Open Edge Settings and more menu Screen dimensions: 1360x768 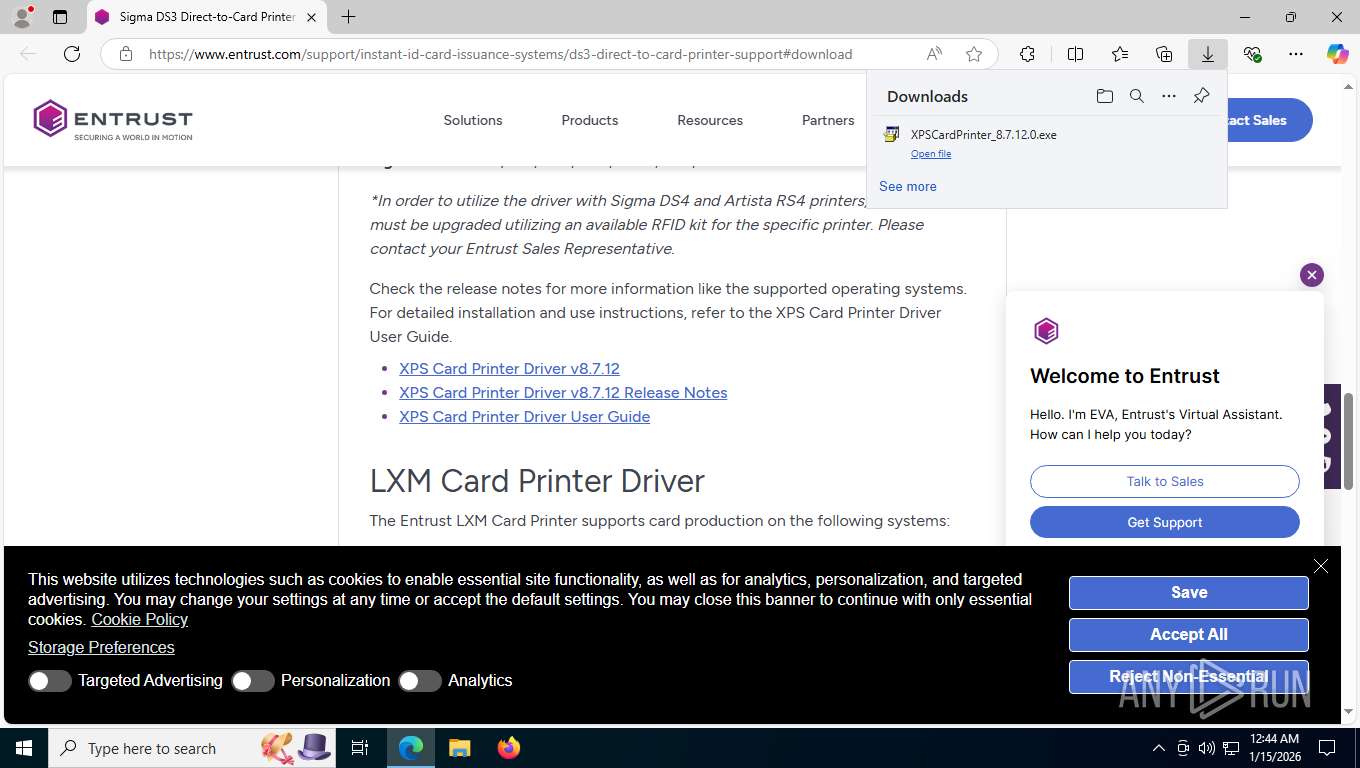click(x=1296, y=54)
